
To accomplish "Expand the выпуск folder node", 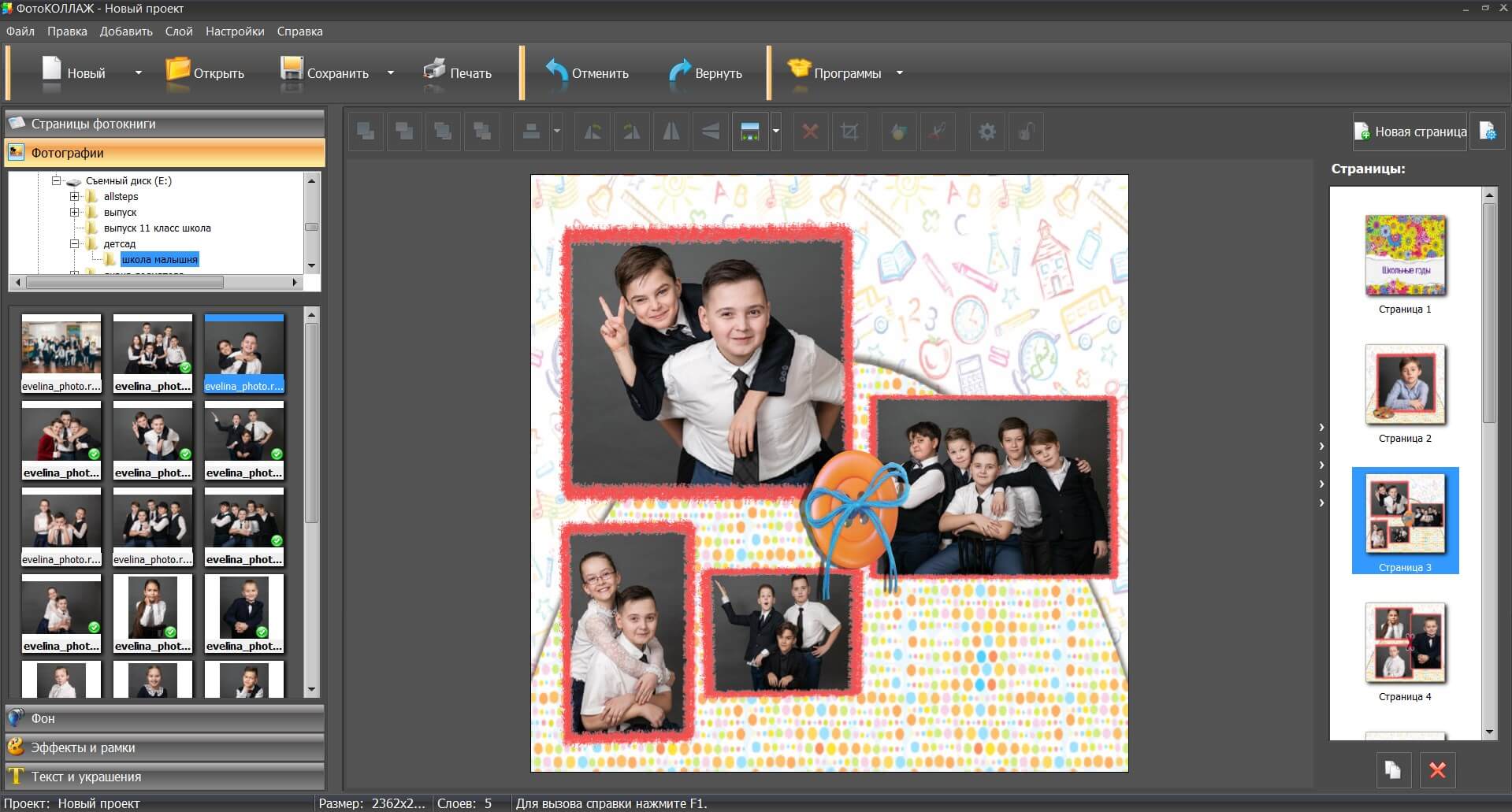I will pyautogui.click(x=74, y=212).
